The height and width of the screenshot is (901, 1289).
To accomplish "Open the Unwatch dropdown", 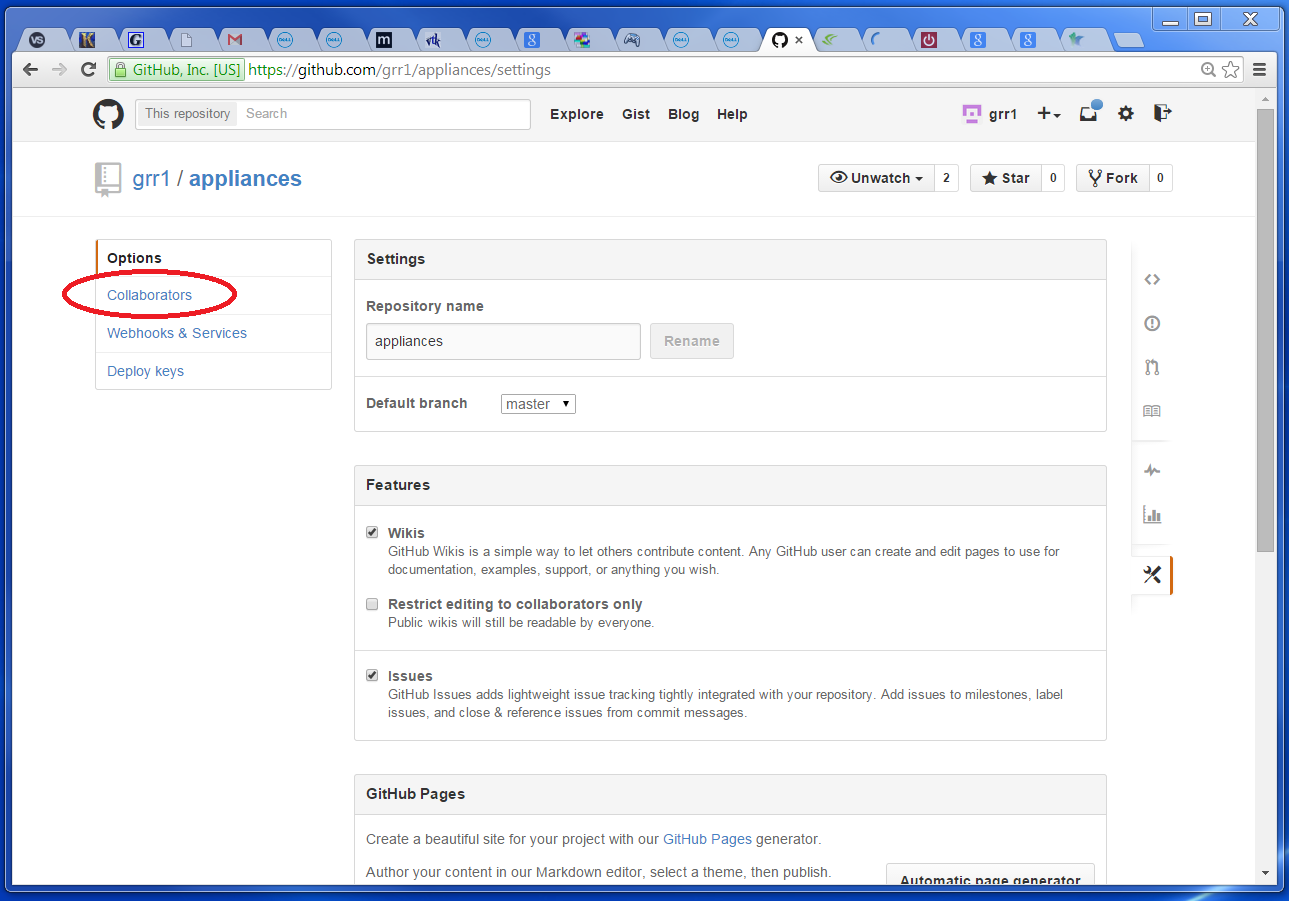I will point(876,178).
